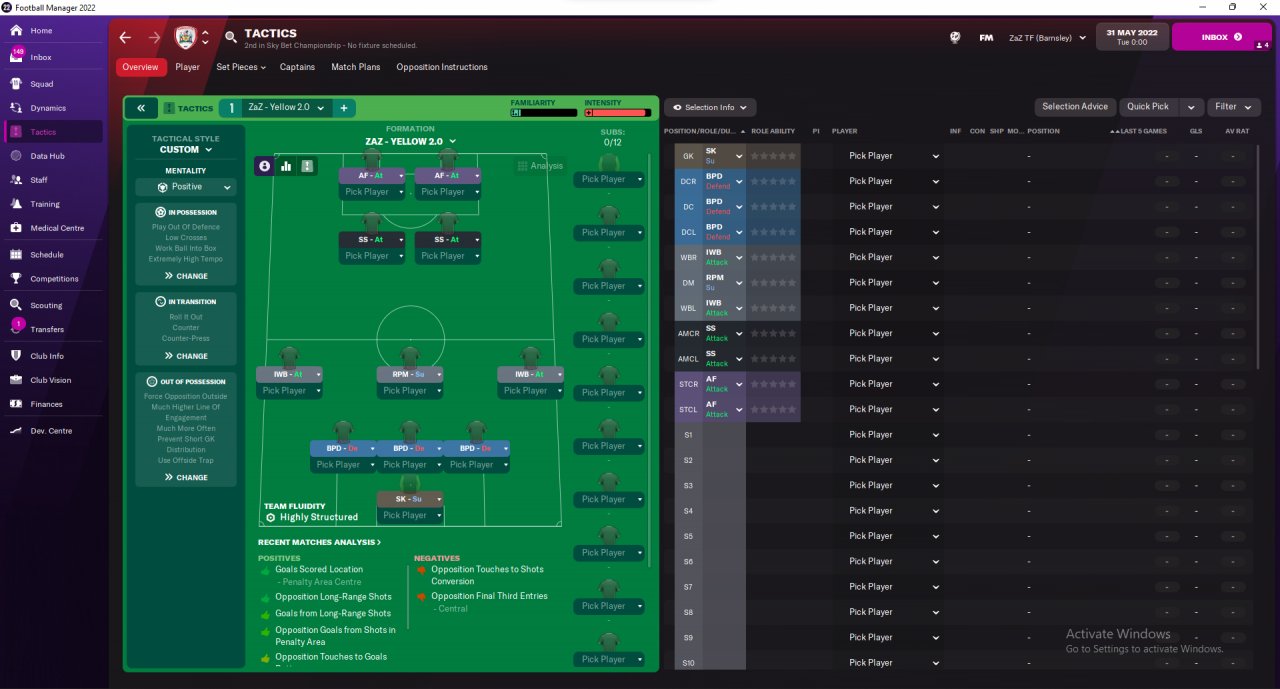Open the SK - Su goalkeeper role dropdown

click(409, 499)
